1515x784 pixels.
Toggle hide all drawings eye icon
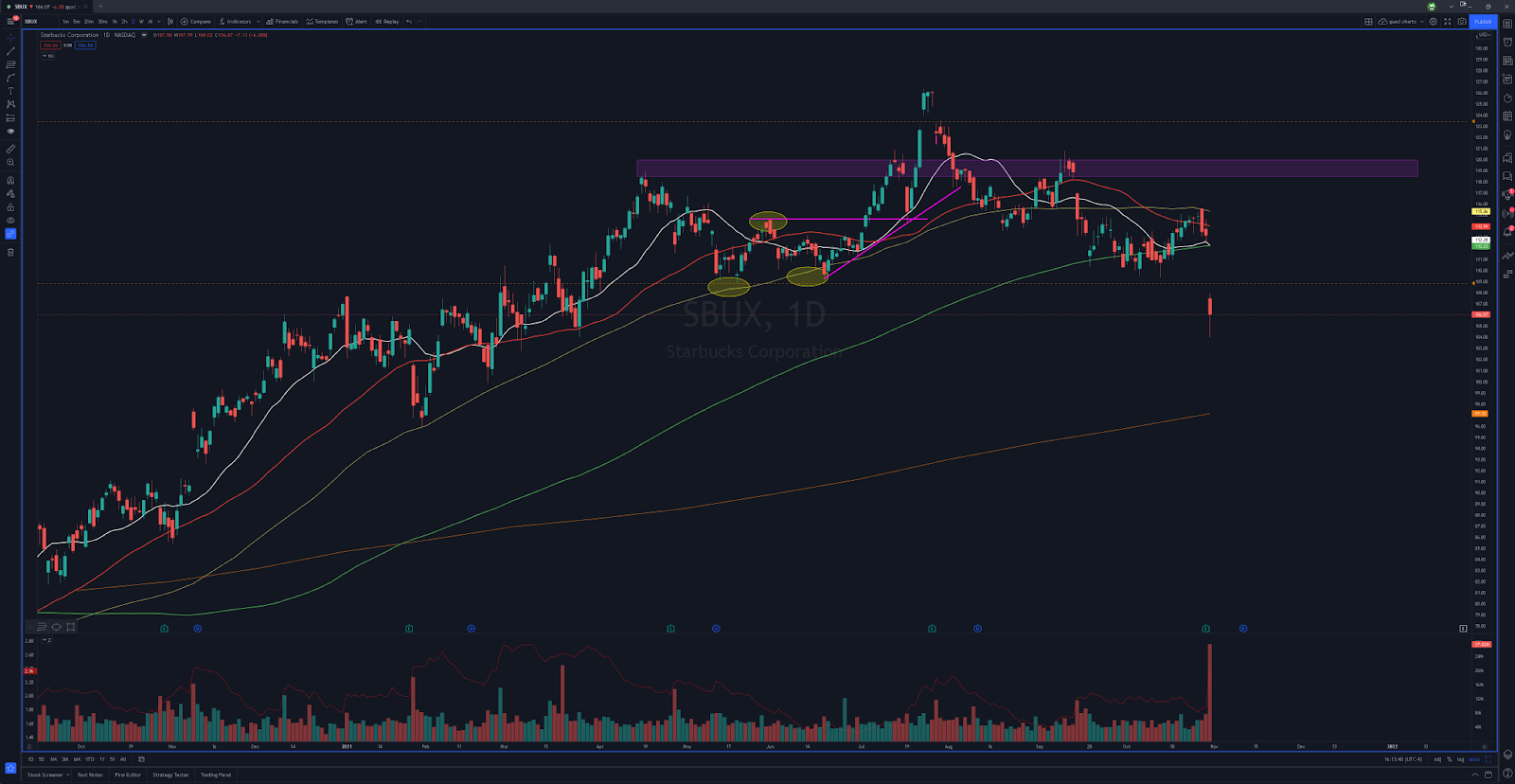[x=10, y=220]
